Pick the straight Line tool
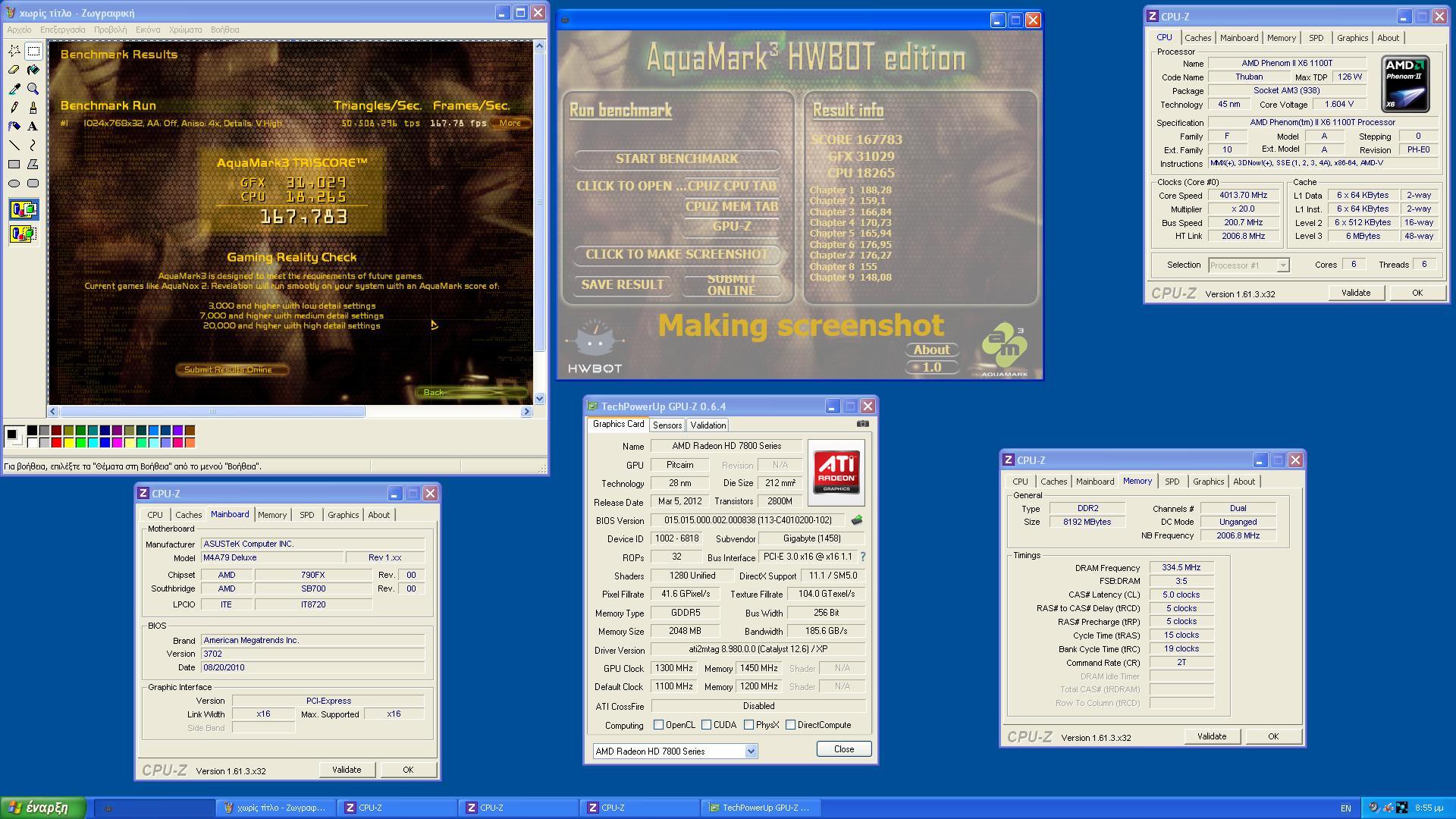The width and height of the screenshot is (1456, 819). (14, 146)
